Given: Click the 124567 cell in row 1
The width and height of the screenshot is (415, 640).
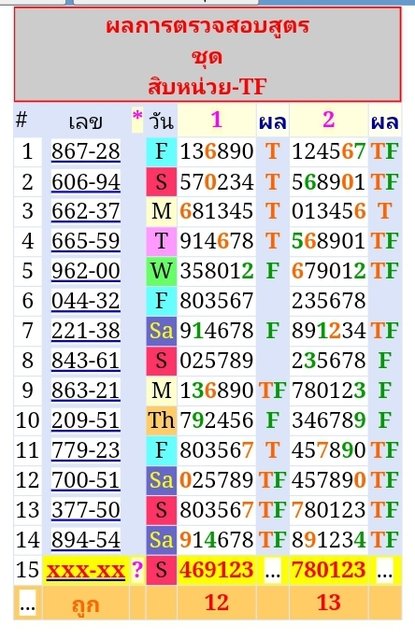Looking at the screenshot, I should 328,151.
